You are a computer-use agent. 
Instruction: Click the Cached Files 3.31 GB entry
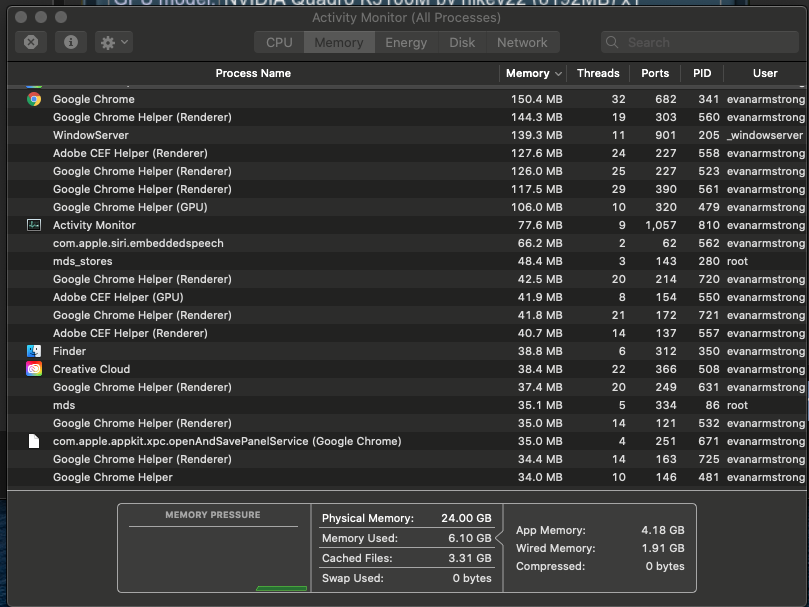[407, 558]
